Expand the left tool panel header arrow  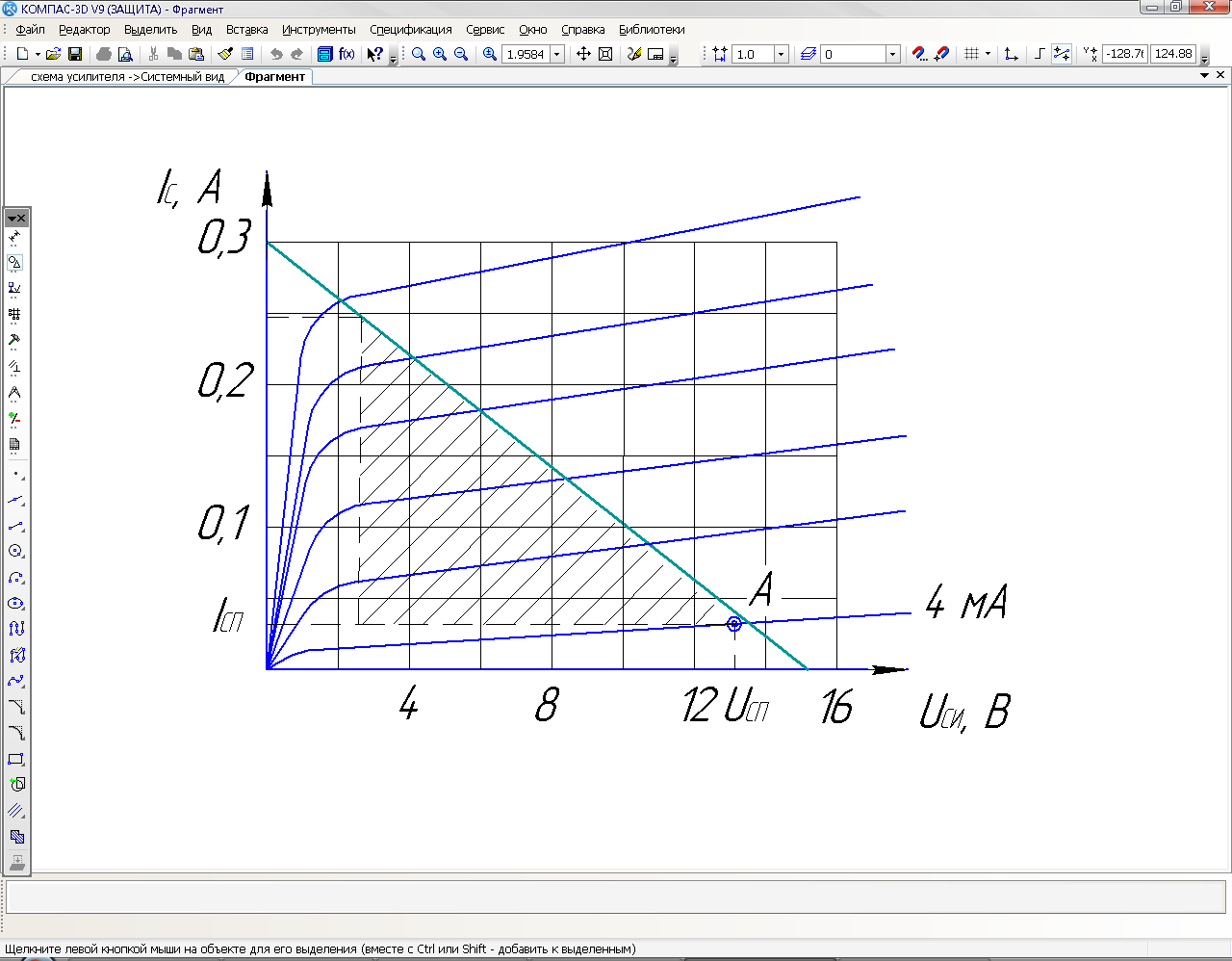(11, 219)
